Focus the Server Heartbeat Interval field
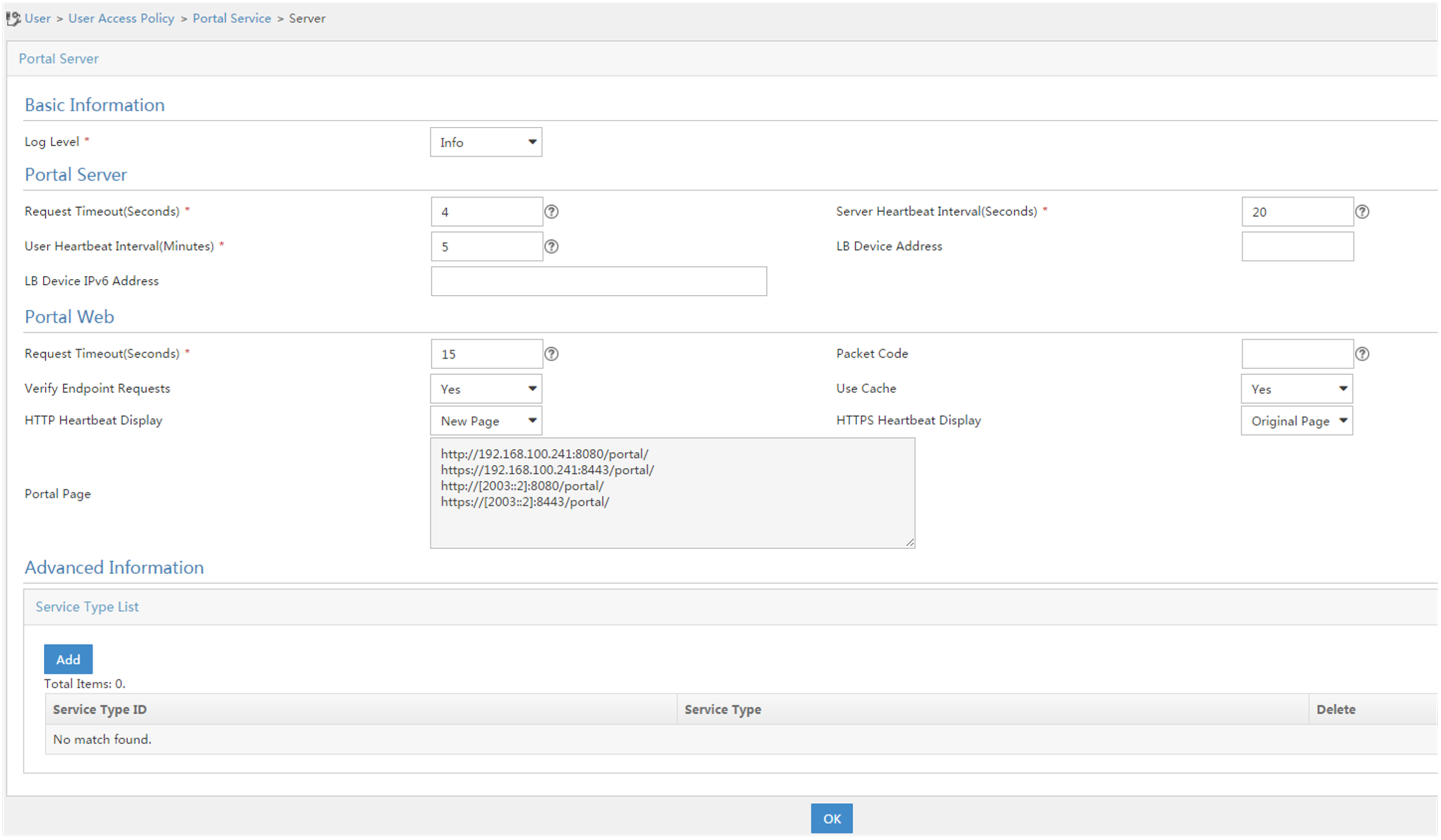Viewport: 1441px width, 840px height. tap(1297, 212)
